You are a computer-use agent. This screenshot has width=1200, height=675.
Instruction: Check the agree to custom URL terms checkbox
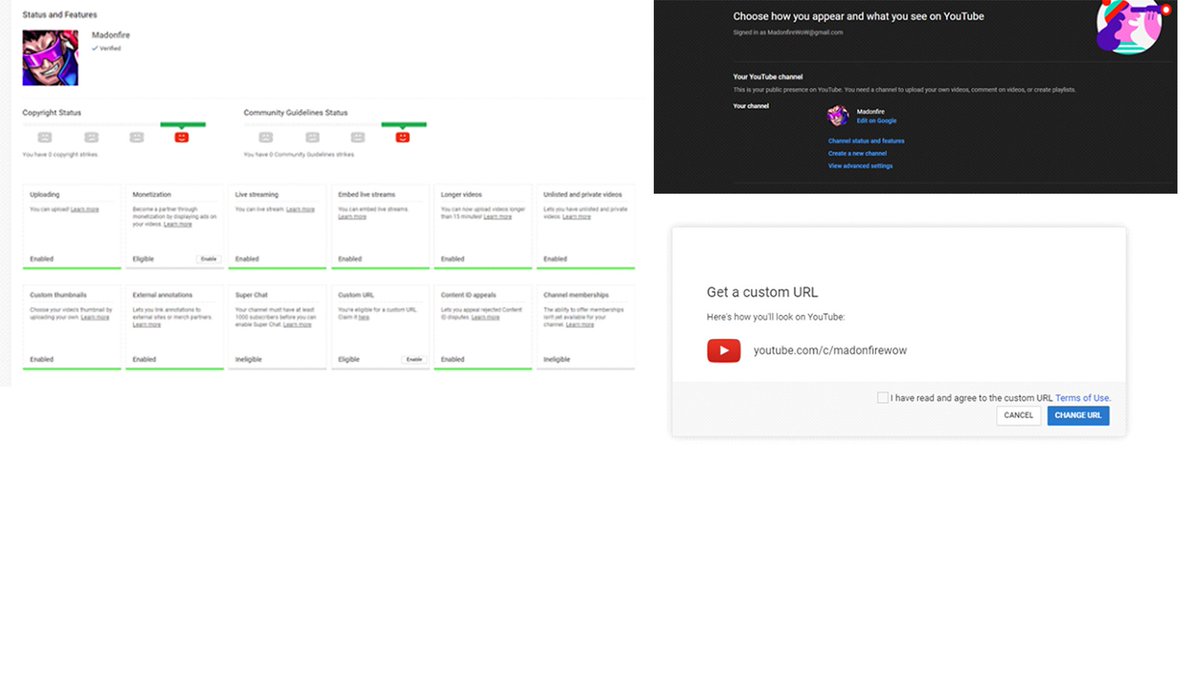[x=882, y=397]
